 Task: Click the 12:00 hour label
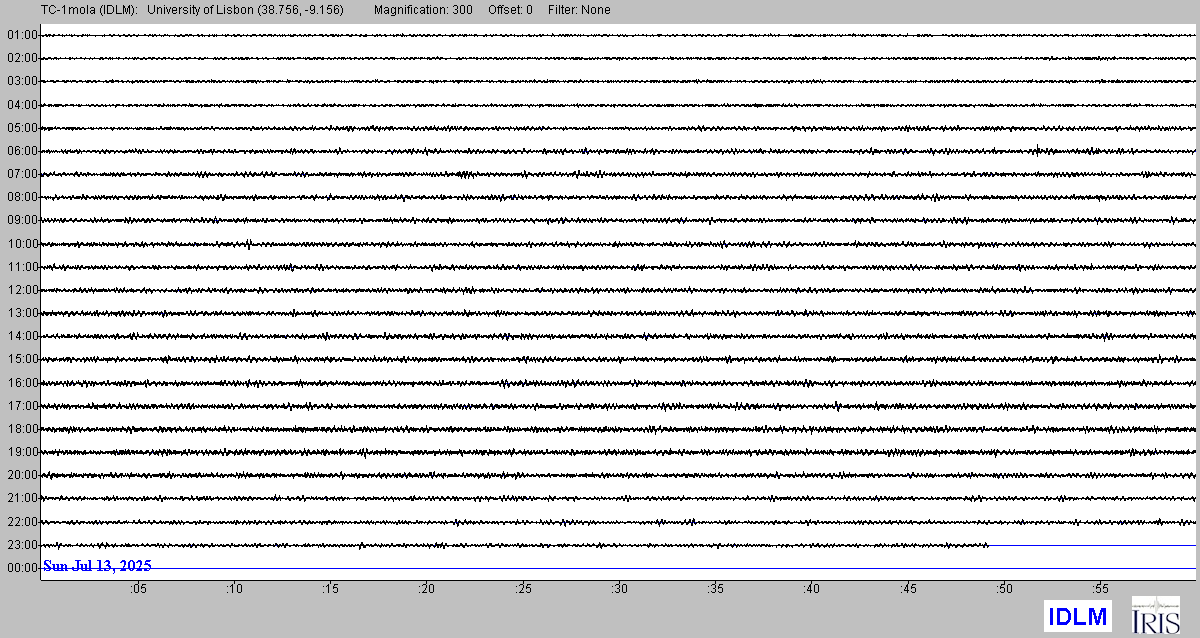click(22, 290)
